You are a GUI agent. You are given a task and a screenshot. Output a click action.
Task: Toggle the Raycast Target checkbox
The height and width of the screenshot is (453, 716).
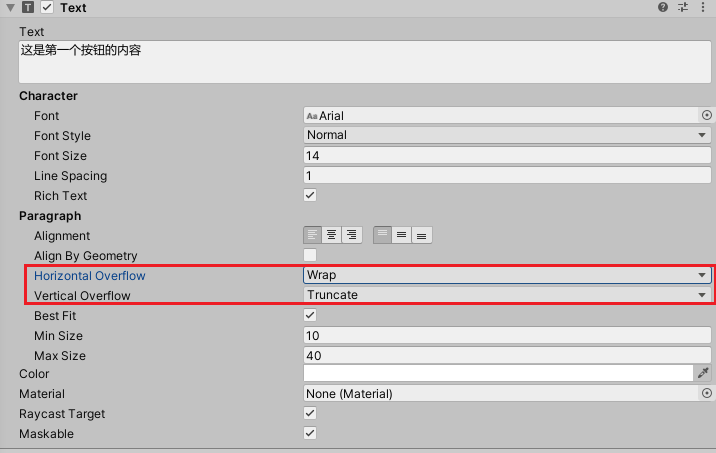point(310,413)
